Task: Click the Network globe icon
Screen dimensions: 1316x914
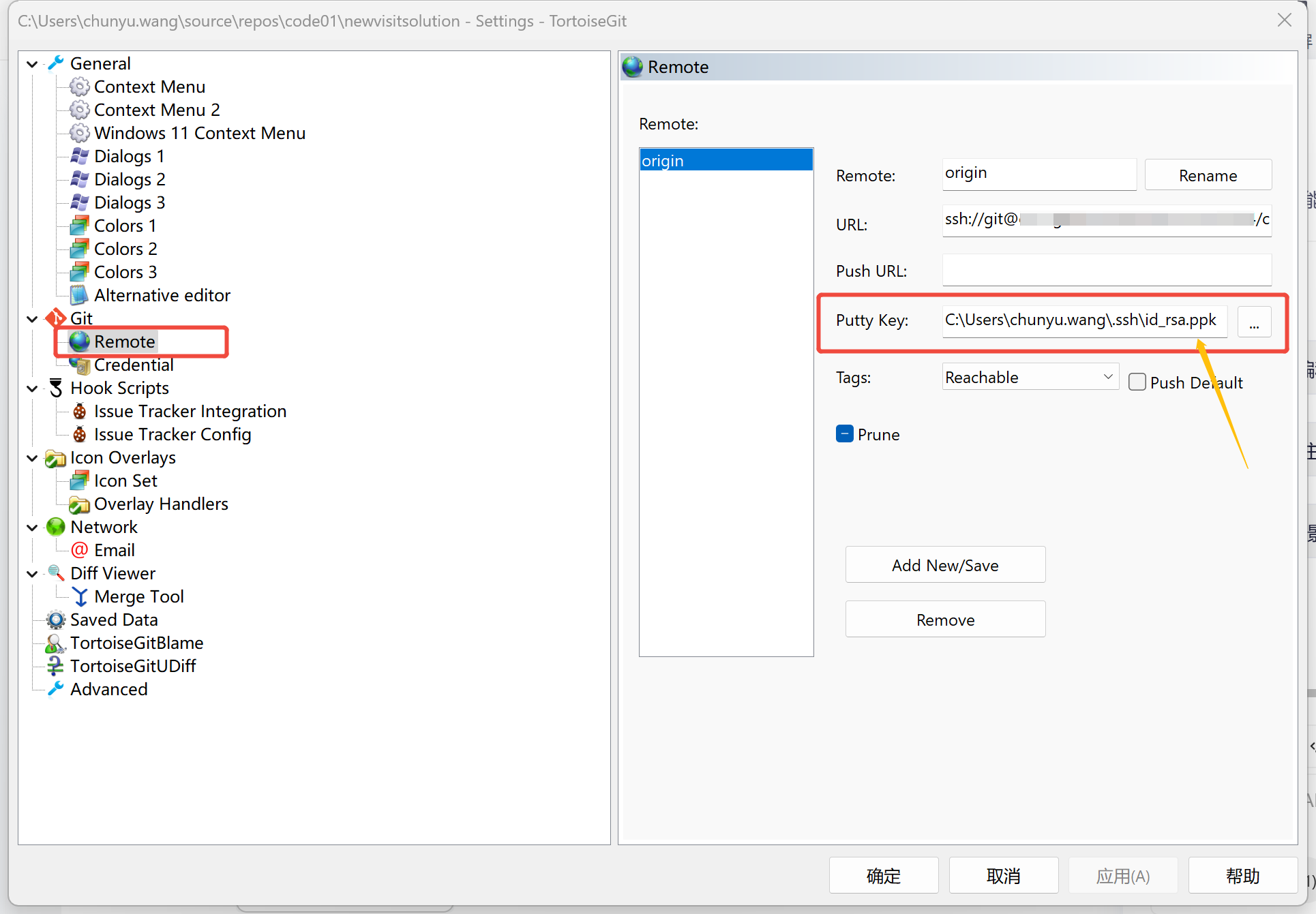Action: 56,527
